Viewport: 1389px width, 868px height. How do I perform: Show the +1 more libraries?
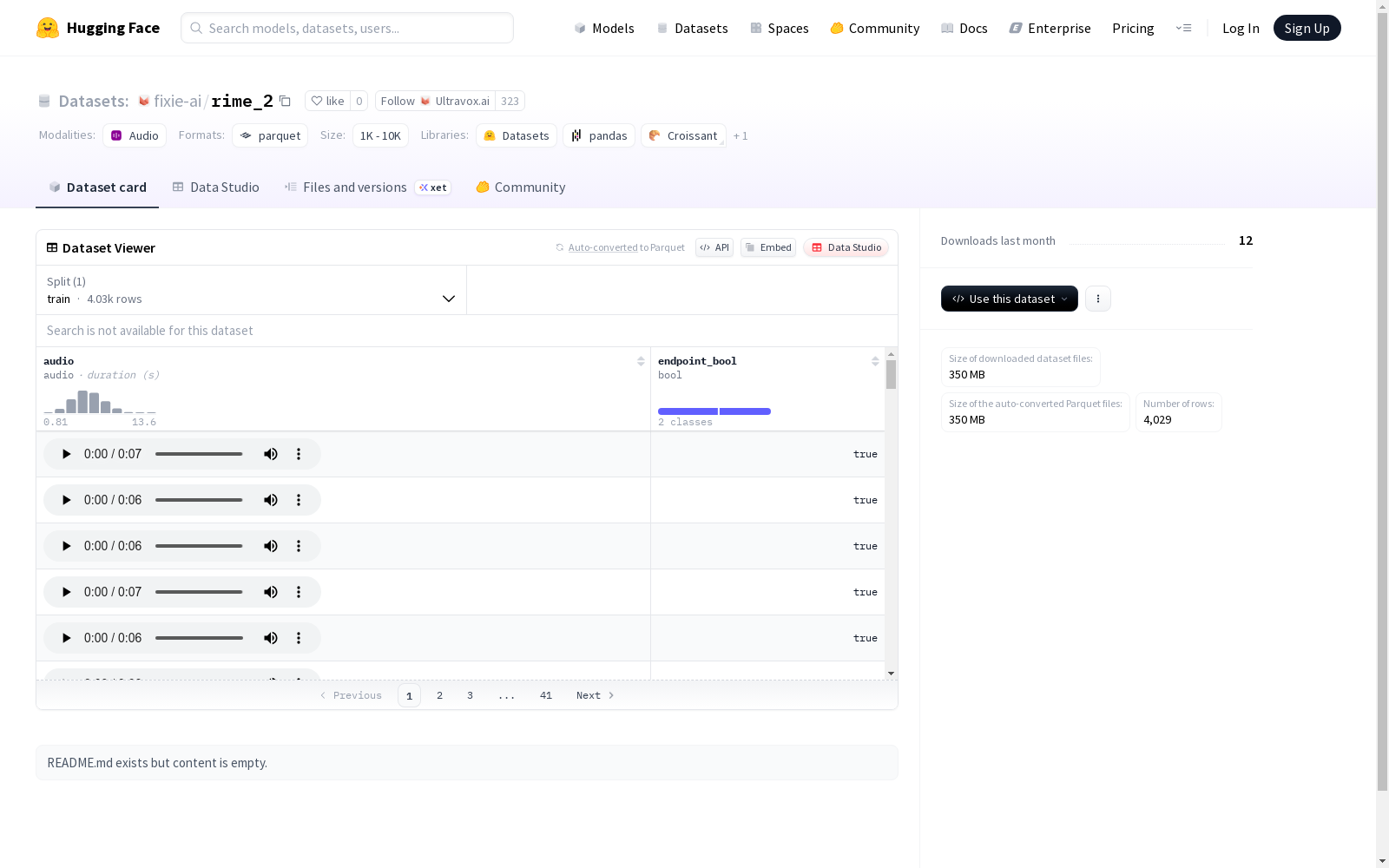pyautogui.click(x=741, y=135)
